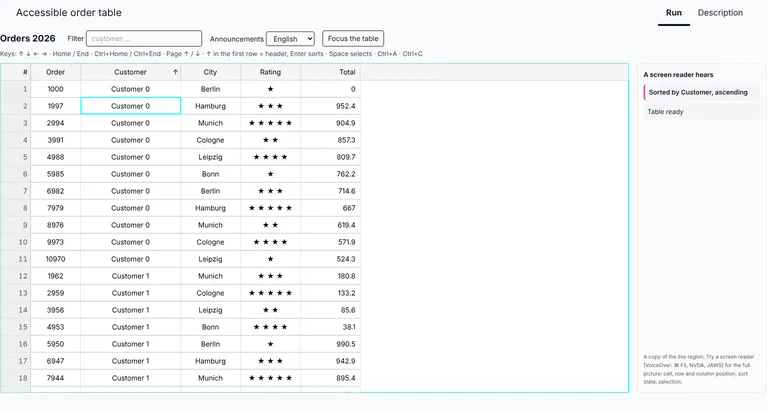Click the five-star rating in order 2959 row

click(270, 293)
